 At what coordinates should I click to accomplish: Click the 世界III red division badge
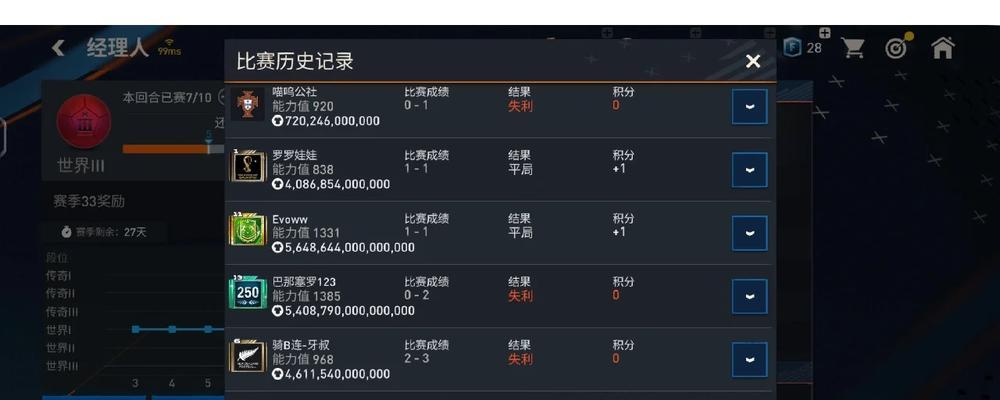[82, 123]
